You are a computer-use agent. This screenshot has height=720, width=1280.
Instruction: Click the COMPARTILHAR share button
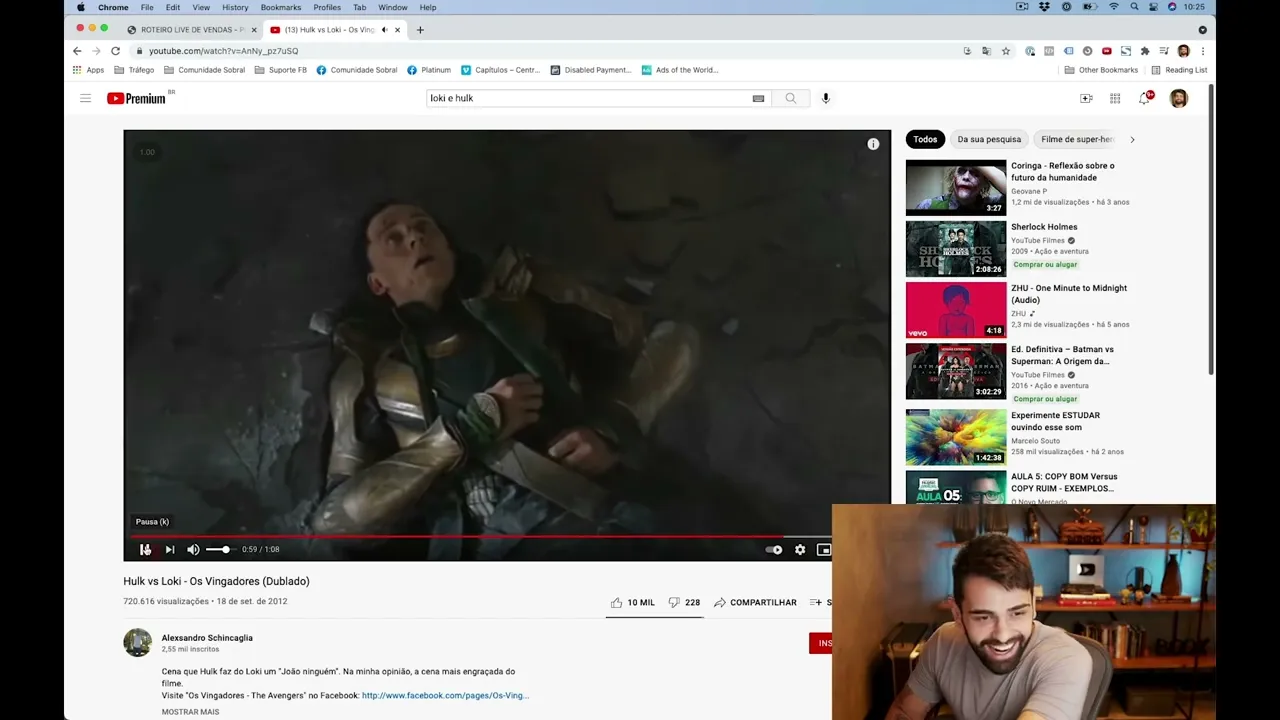pos(755,602)
